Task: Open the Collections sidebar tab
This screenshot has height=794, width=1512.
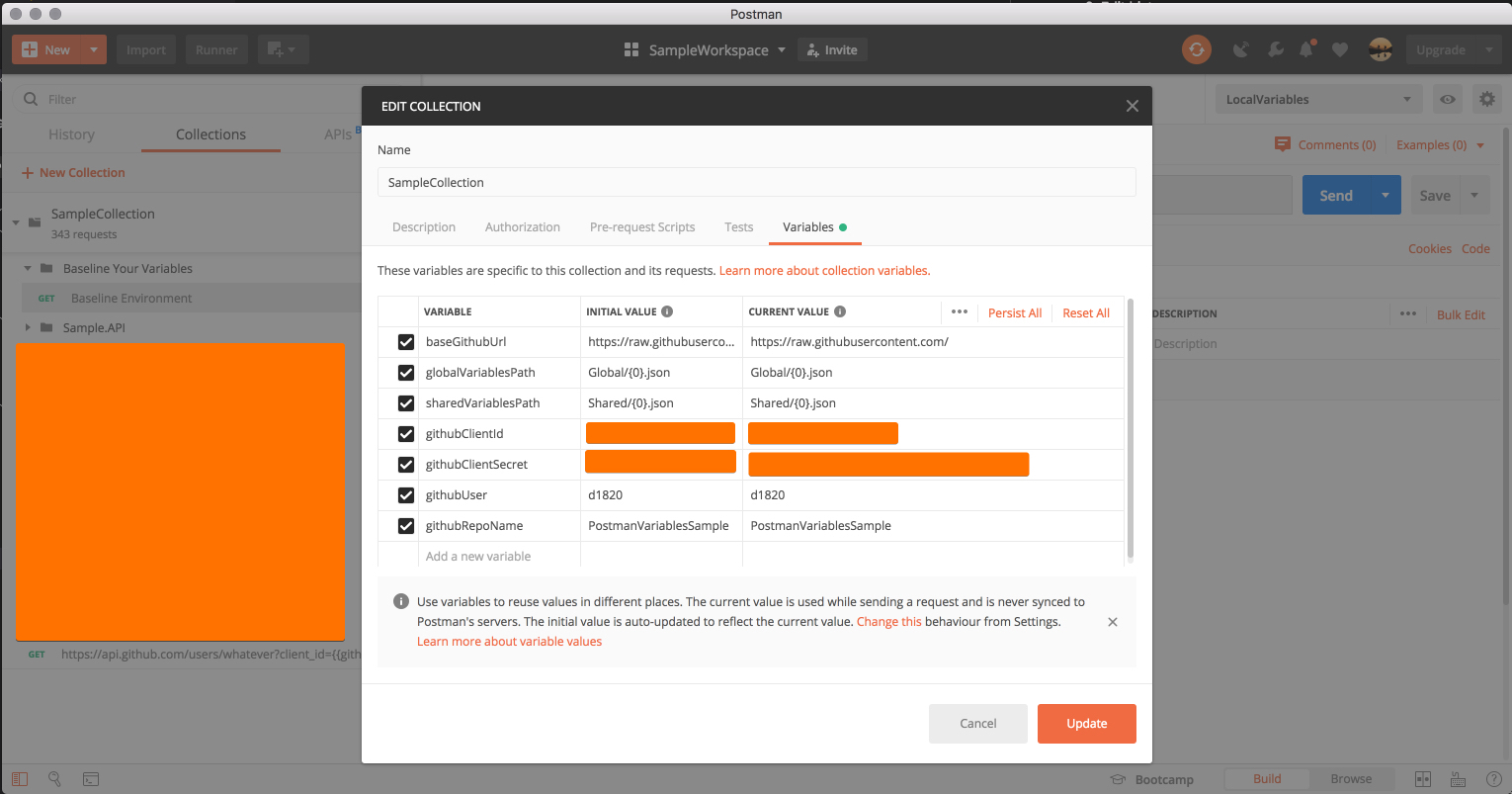Action: click(x=210, y=134)
